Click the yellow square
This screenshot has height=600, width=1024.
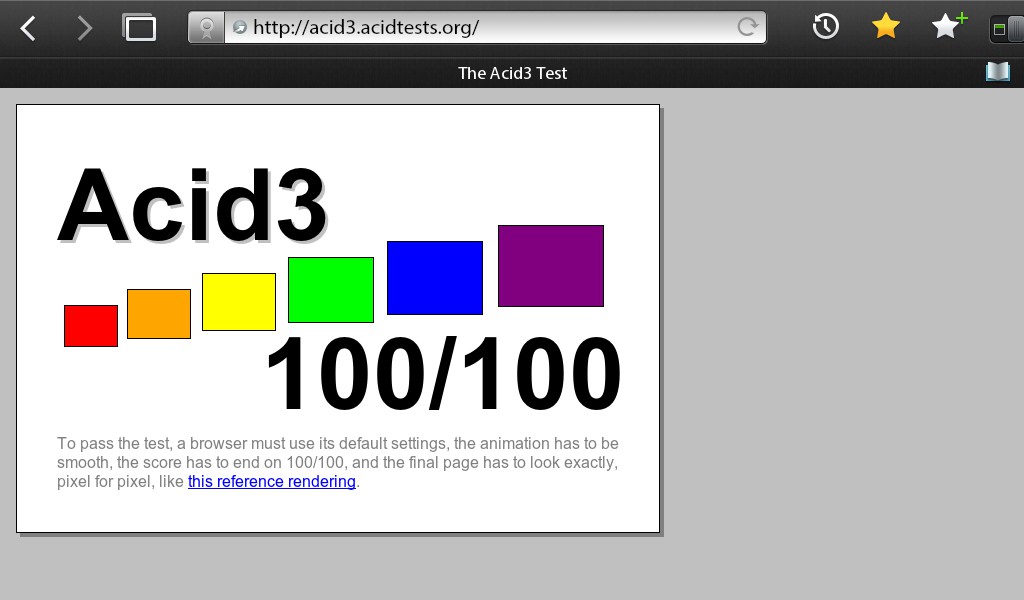pos(239,302)
